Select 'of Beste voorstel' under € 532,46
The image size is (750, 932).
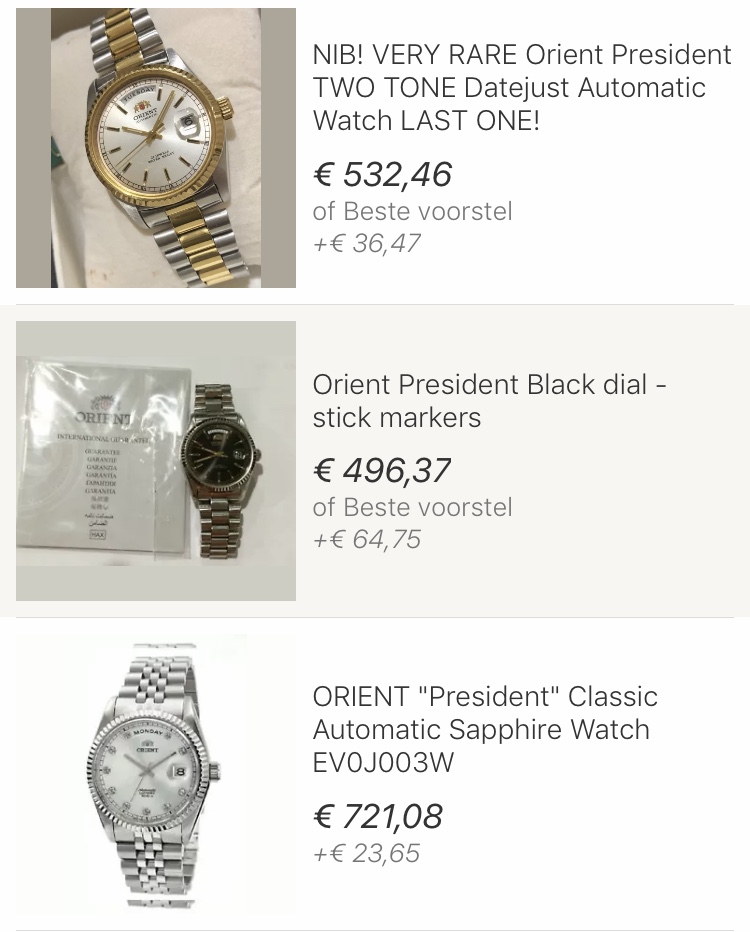click(x=412, y=211)
